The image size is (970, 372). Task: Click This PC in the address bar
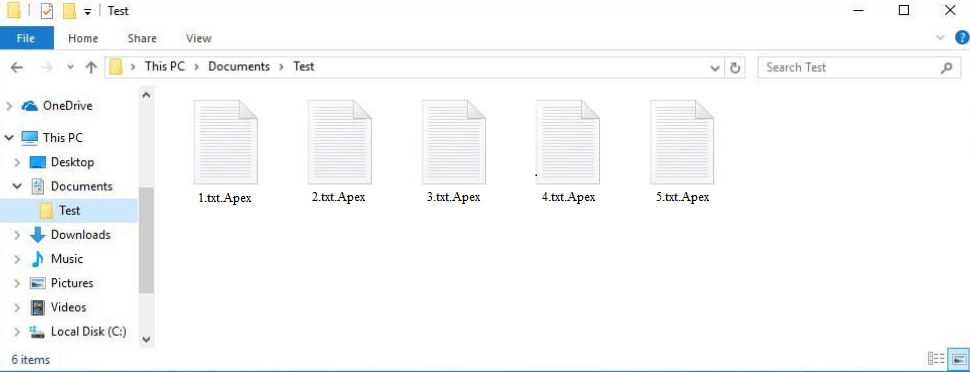(x=165, y=66)
